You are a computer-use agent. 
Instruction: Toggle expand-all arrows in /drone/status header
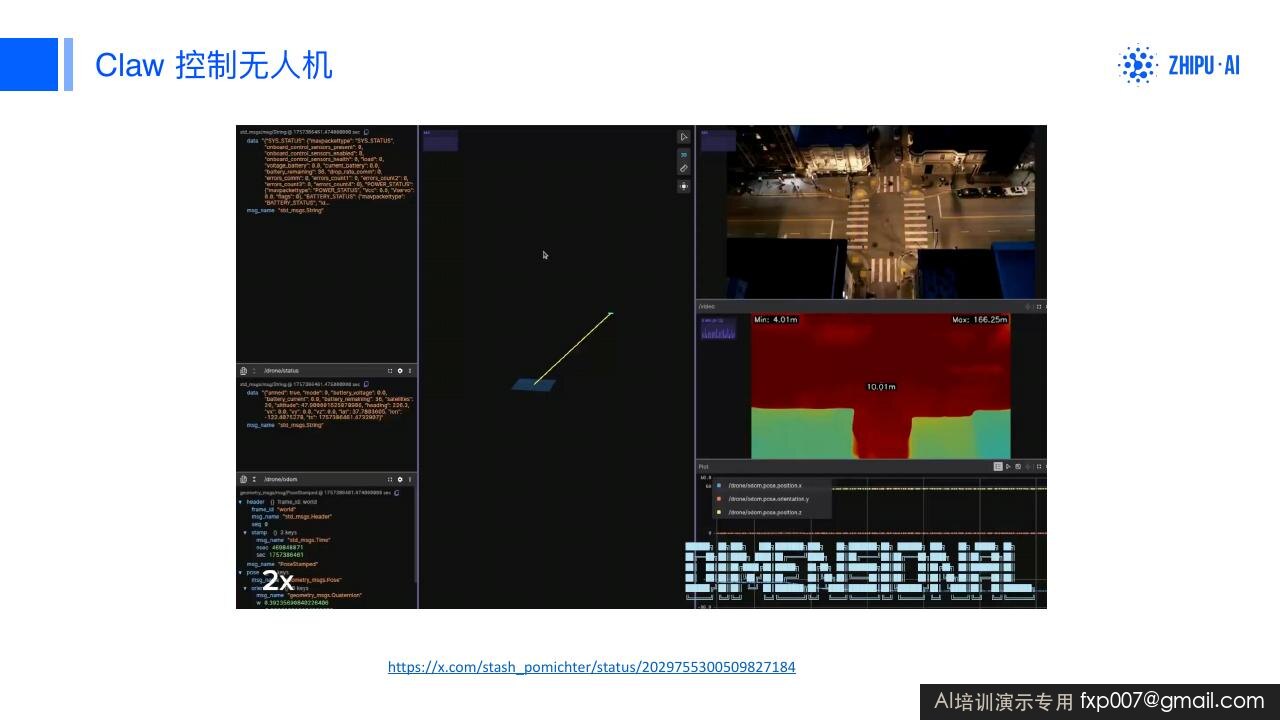[254, 371]
